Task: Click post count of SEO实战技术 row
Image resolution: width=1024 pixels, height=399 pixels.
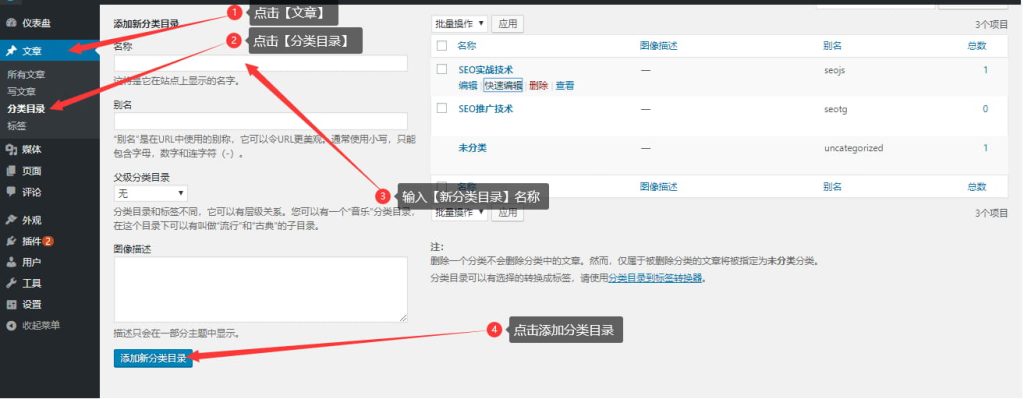Action: (x=985, y=70)
